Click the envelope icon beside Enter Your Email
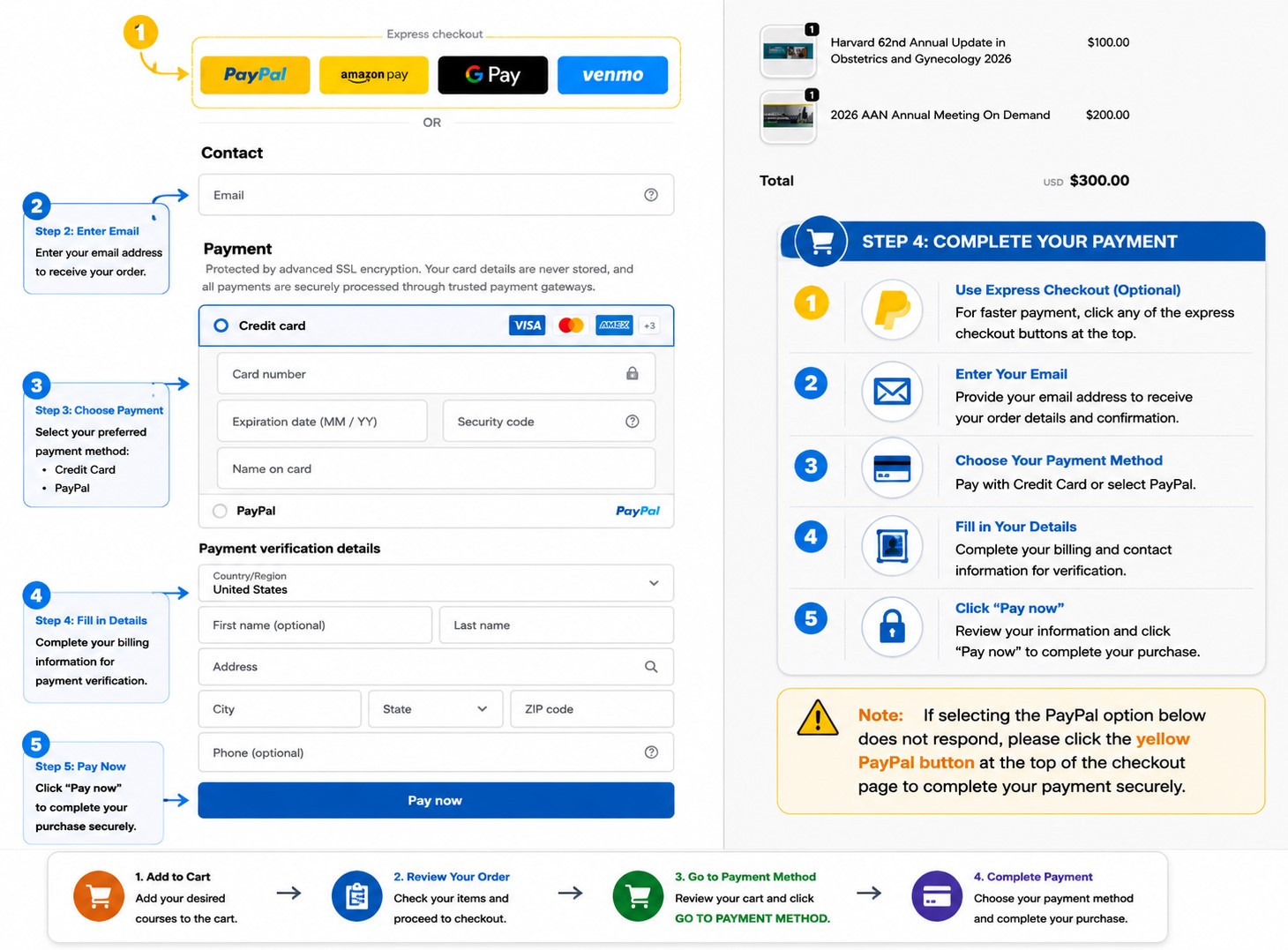 tap(892, 391)
